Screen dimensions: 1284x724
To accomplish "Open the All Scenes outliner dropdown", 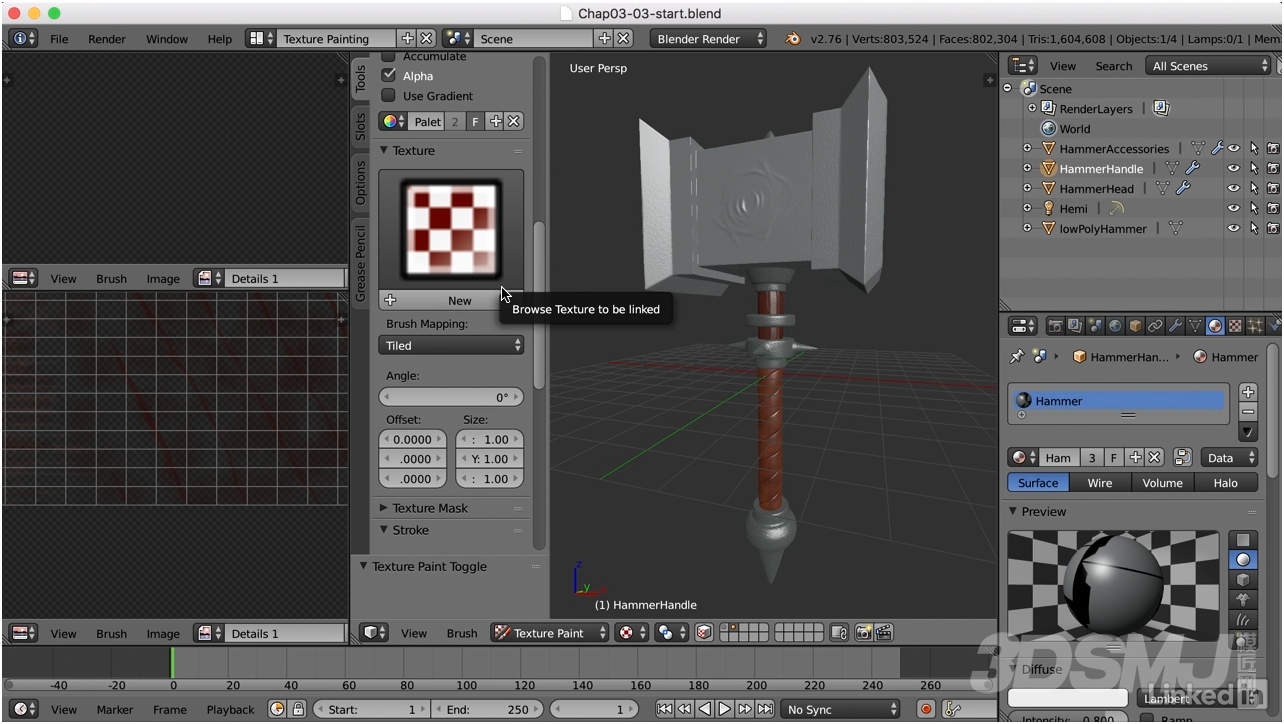I will click(x=1208, y=66).
